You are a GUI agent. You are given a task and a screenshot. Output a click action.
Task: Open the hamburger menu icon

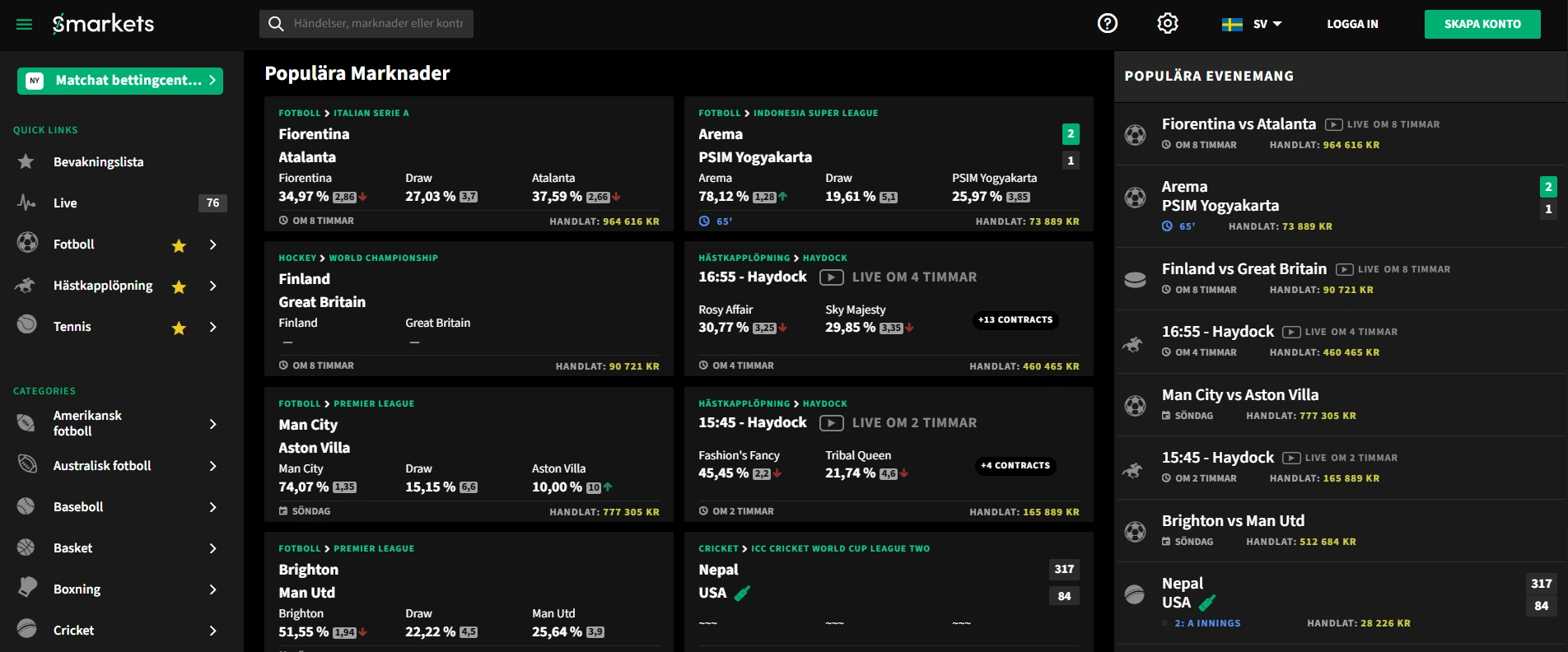pyautogui.click(x=24, y=25)
